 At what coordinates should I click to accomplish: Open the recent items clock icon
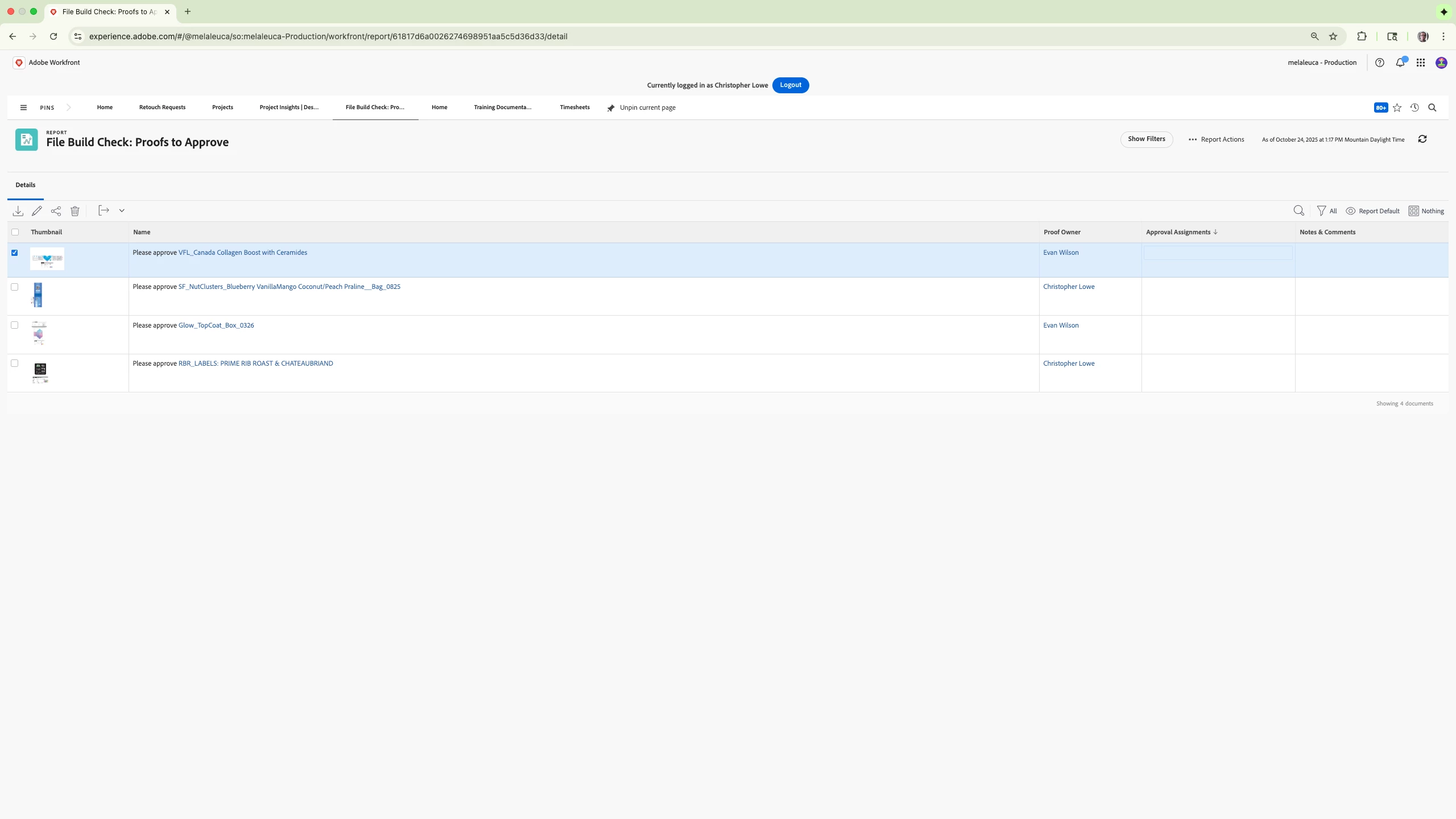coord(1414,107)
